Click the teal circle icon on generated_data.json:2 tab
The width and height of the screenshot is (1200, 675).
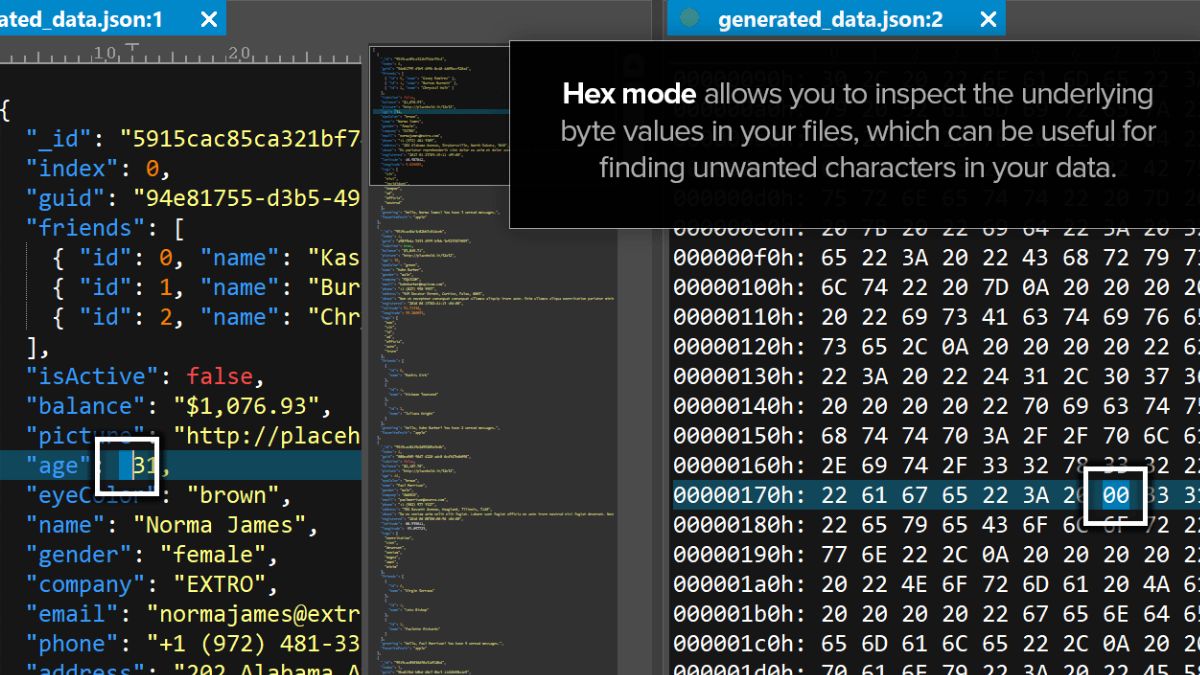[689, 19]
